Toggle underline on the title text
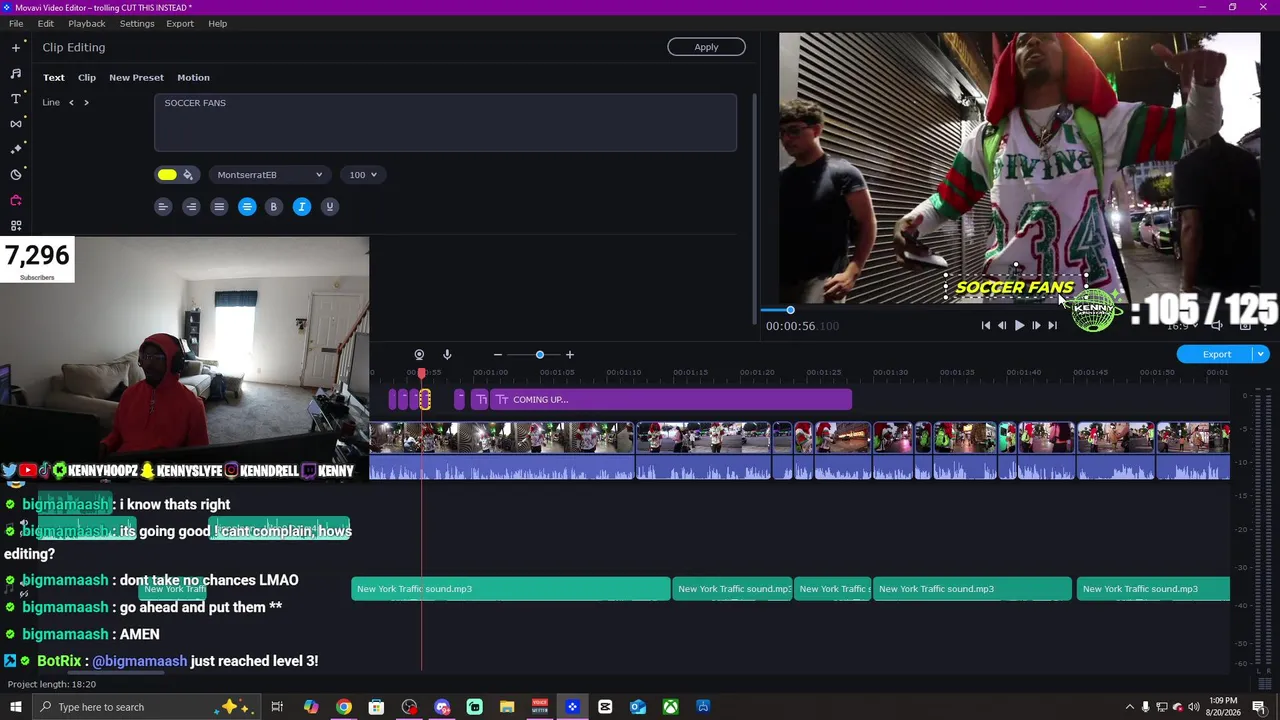The width and height of the screenshot is (1280, 720). pos(330,207)
